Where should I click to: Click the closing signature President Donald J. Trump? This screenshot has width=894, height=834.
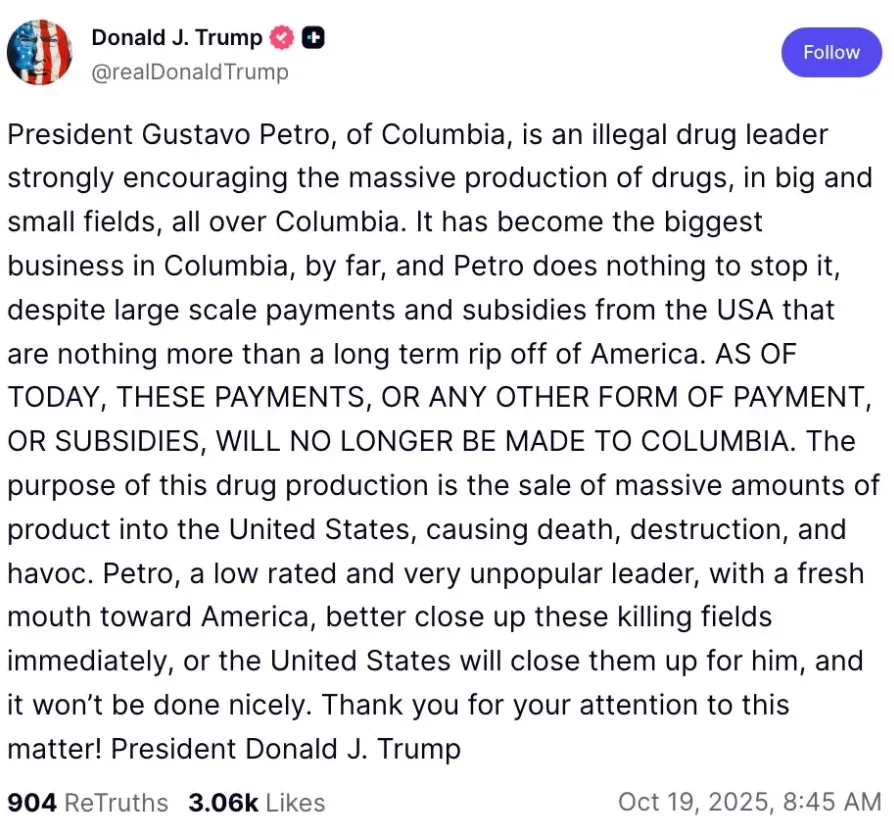(286, 749)
